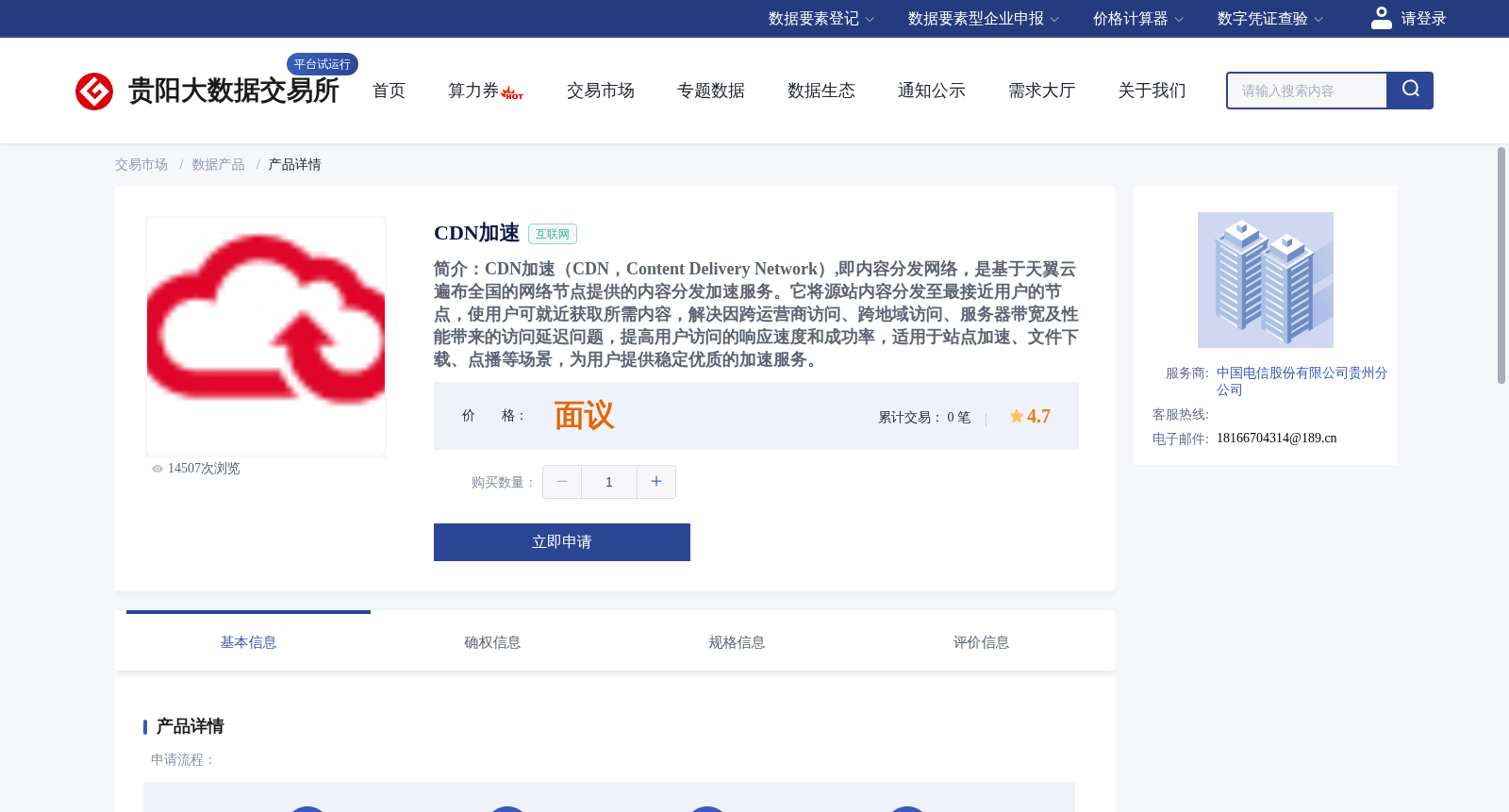Click the 互联网 category tag

coord(553,234)
